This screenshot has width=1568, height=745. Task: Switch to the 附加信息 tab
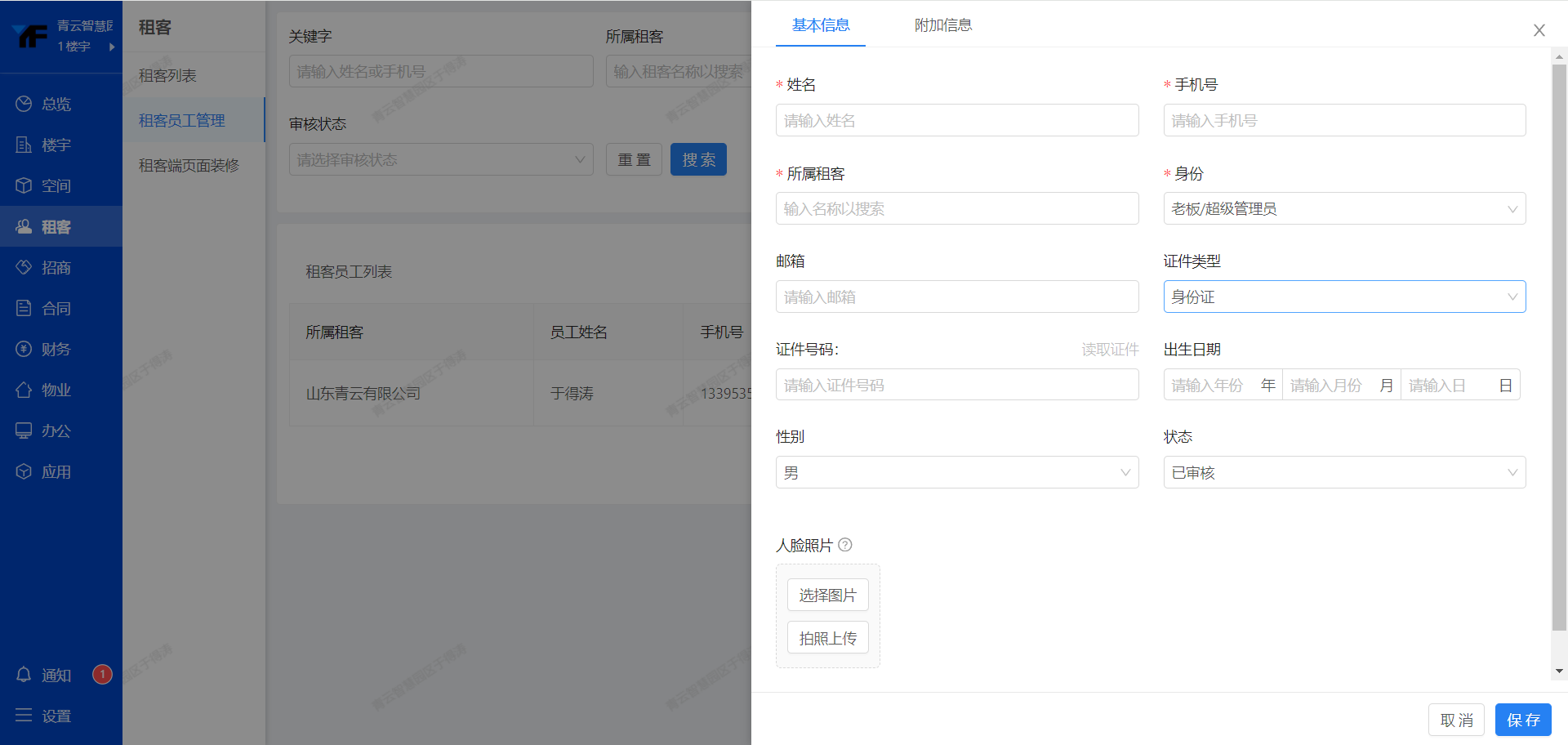click(942, 25)
